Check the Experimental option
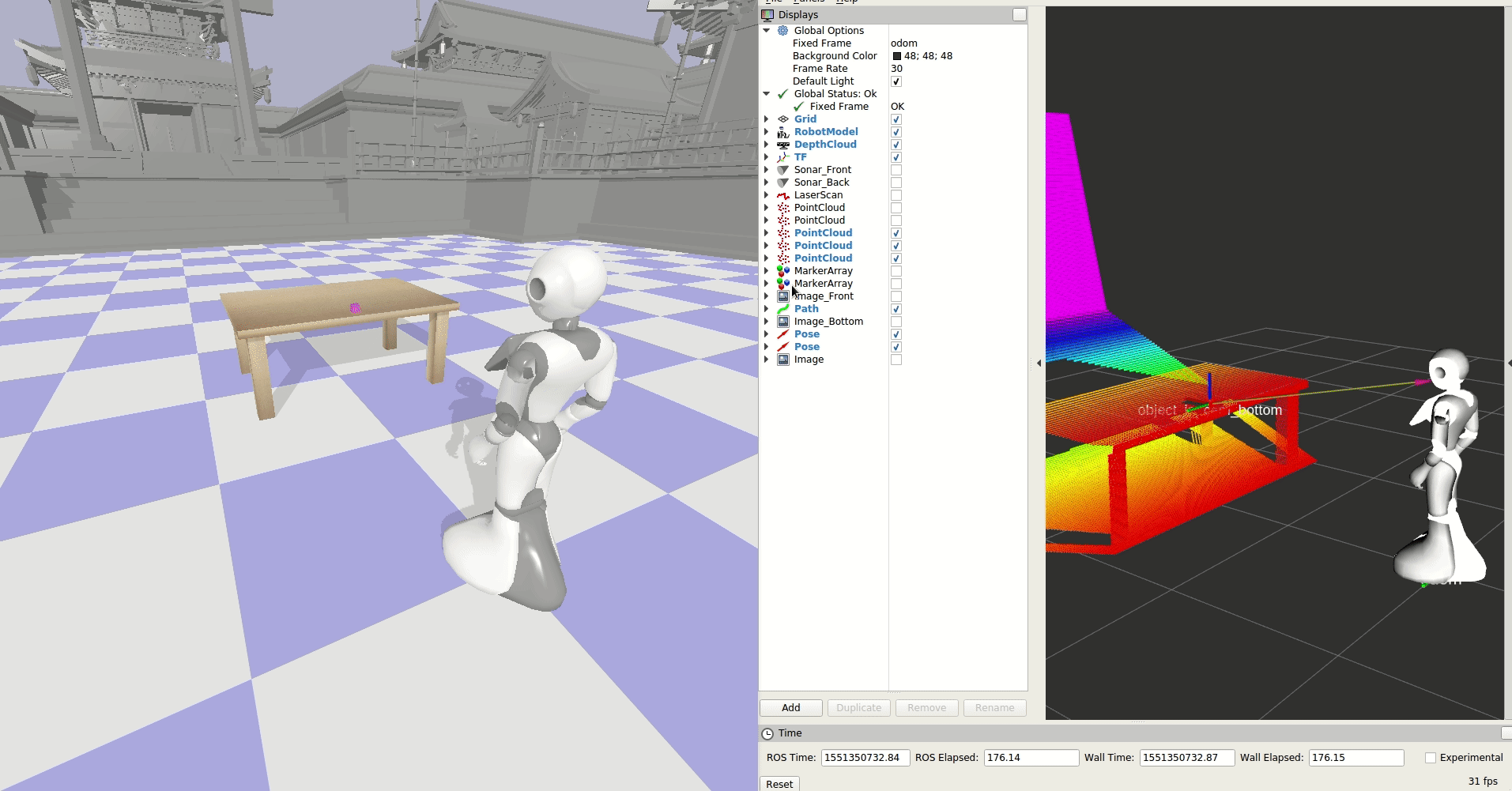 click(1431, 758)
